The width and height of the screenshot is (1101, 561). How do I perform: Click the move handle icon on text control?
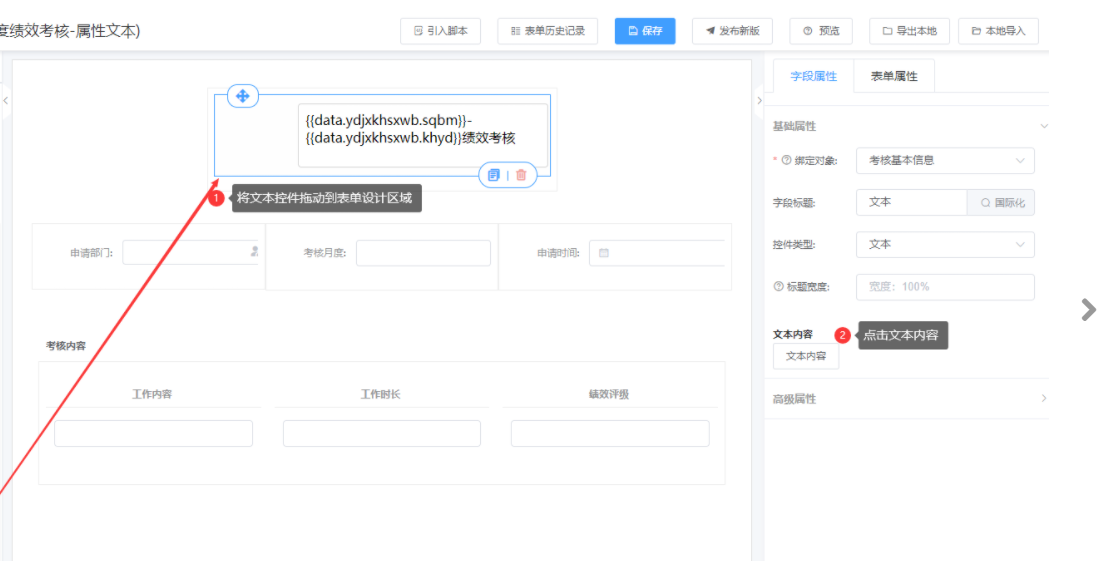point(242,96)
